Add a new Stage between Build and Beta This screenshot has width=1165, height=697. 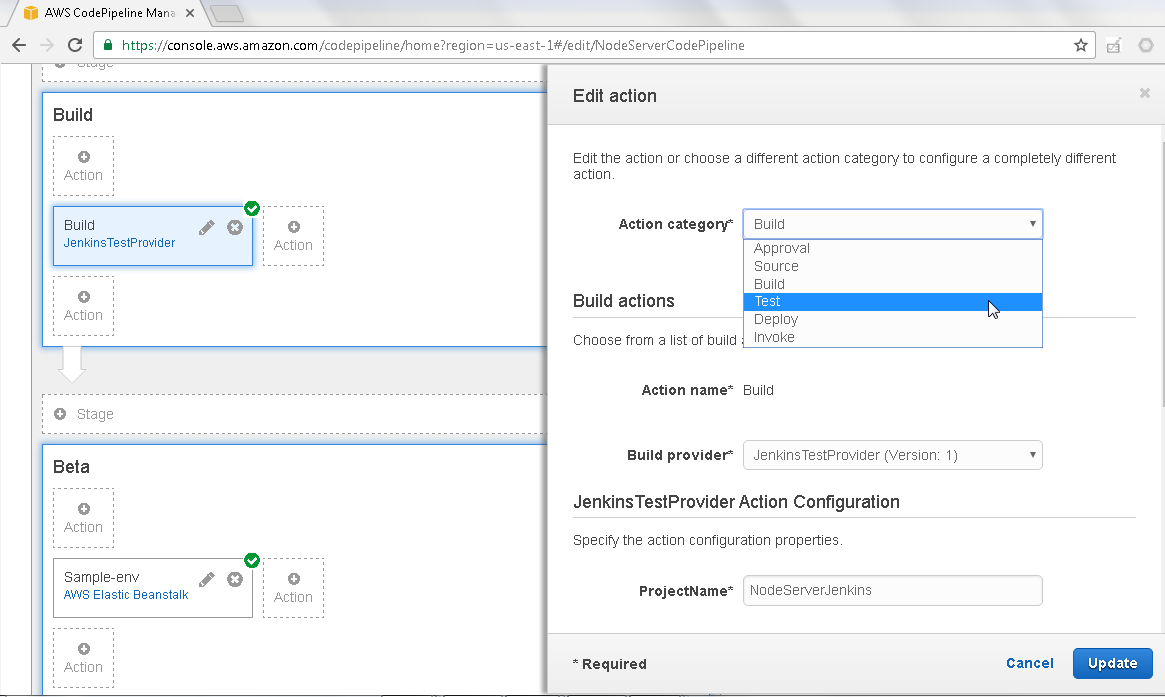point(294,414)
